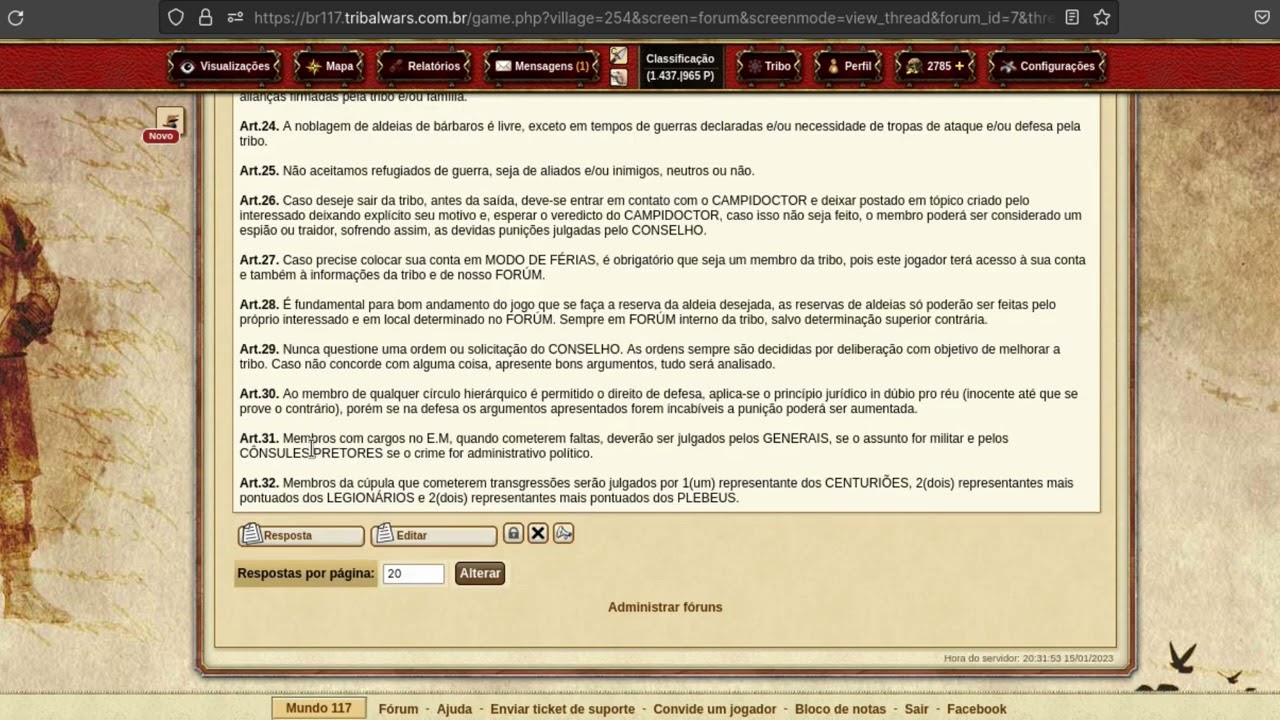Click the Classificação ranking box
The image size is (1280, 720).
tap(680, 67)
